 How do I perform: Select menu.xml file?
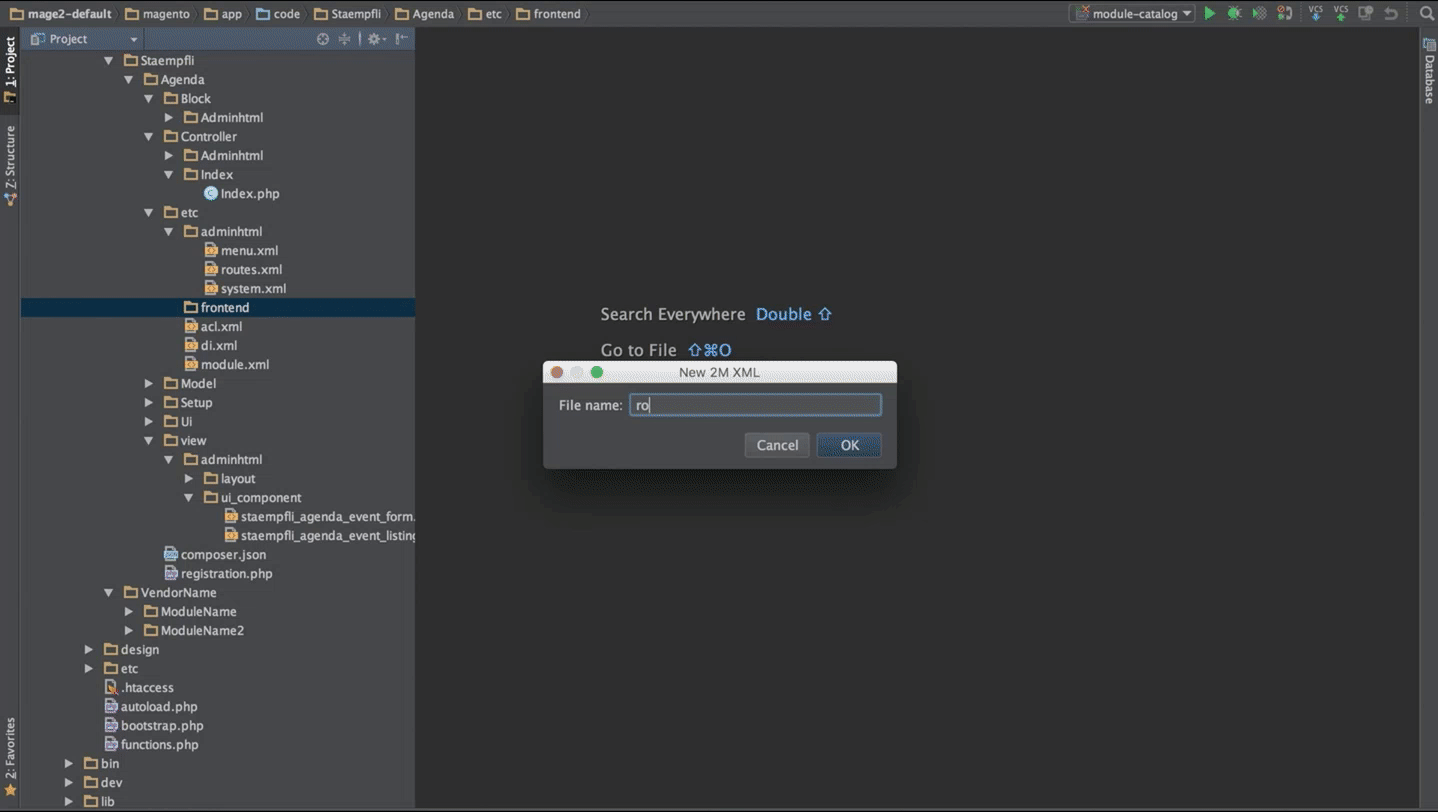point(241,251)
